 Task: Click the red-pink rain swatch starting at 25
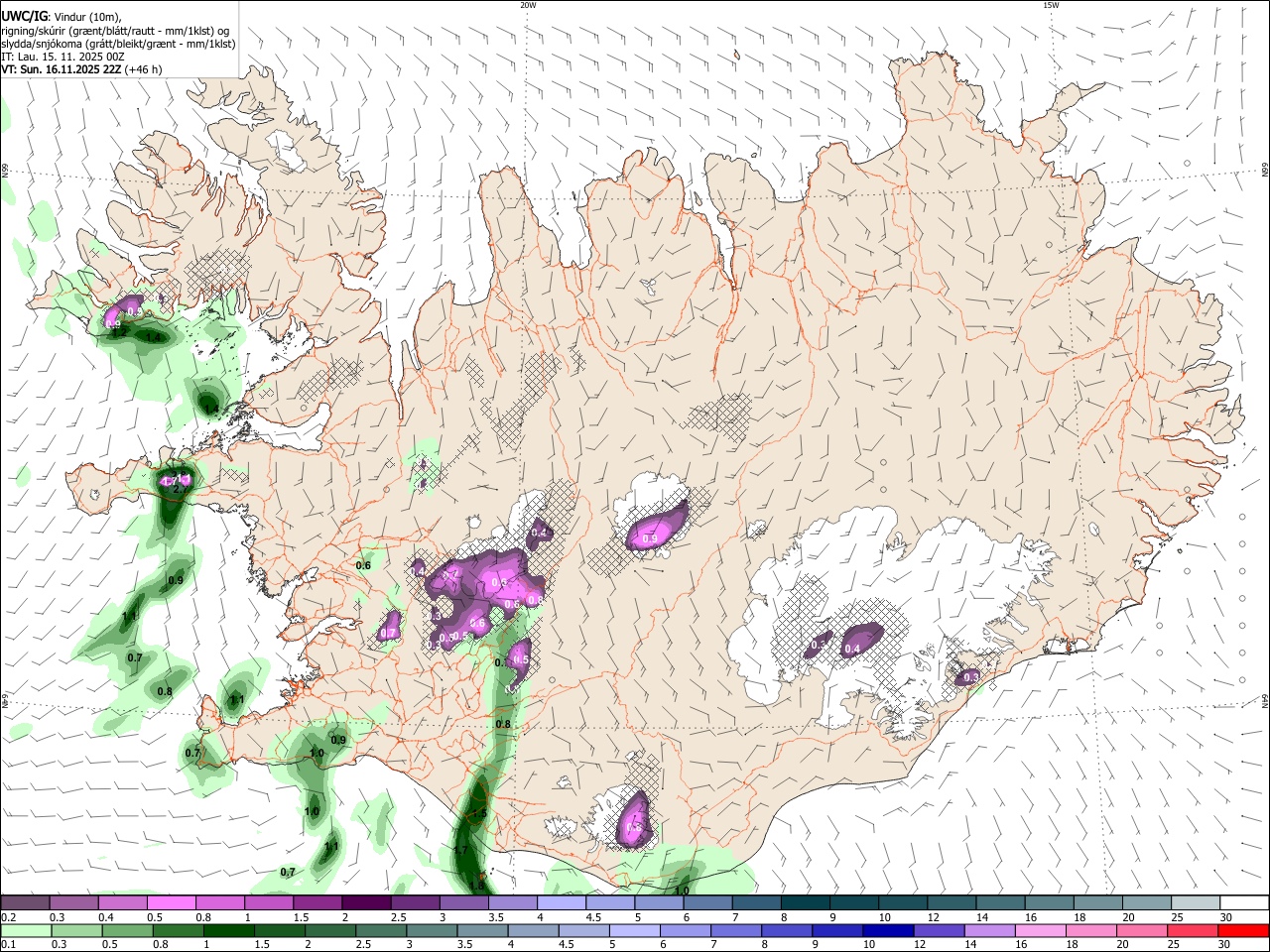pos(1195,931)
